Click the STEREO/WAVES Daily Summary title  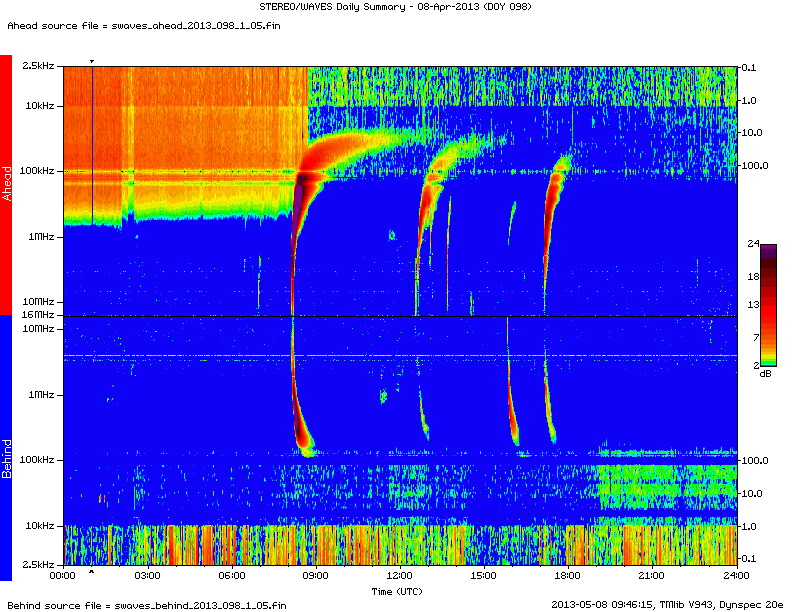394,8
